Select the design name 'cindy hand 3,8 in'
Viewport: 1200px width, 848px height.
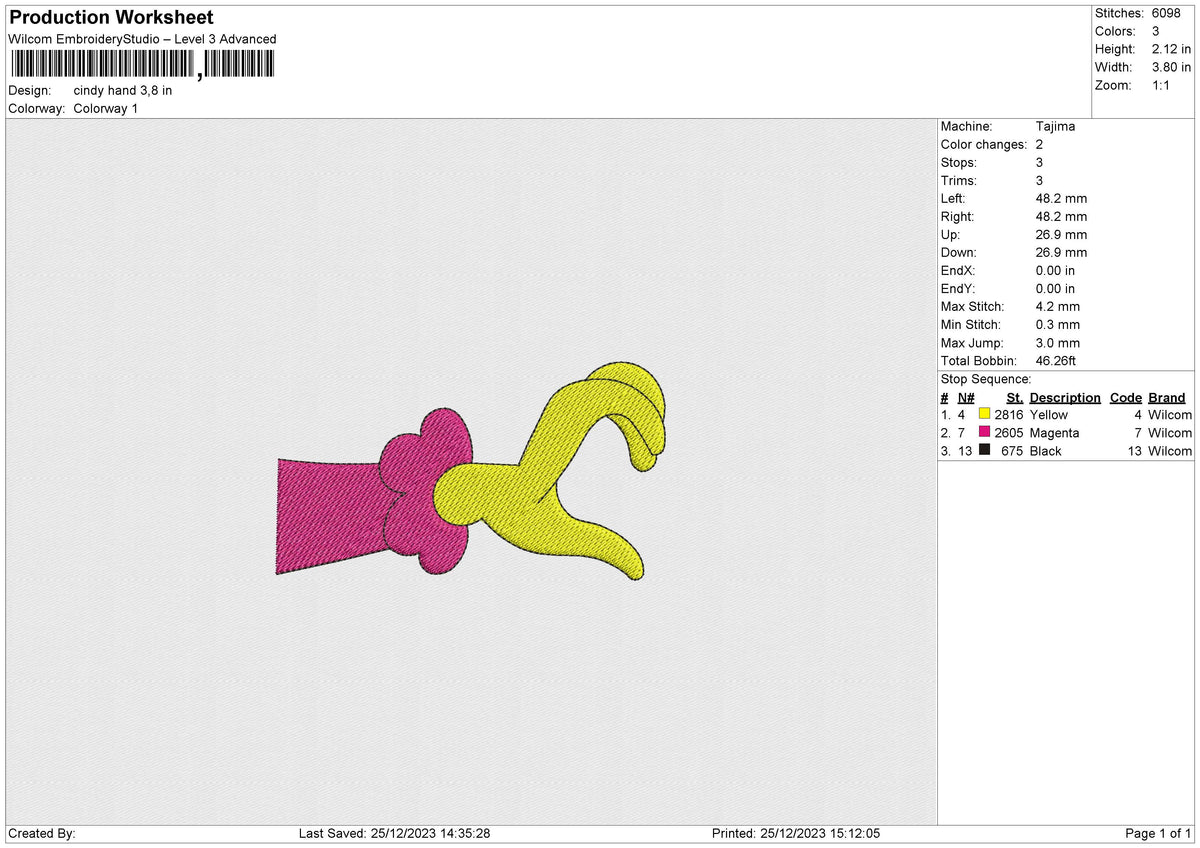(x=123, y=90)
